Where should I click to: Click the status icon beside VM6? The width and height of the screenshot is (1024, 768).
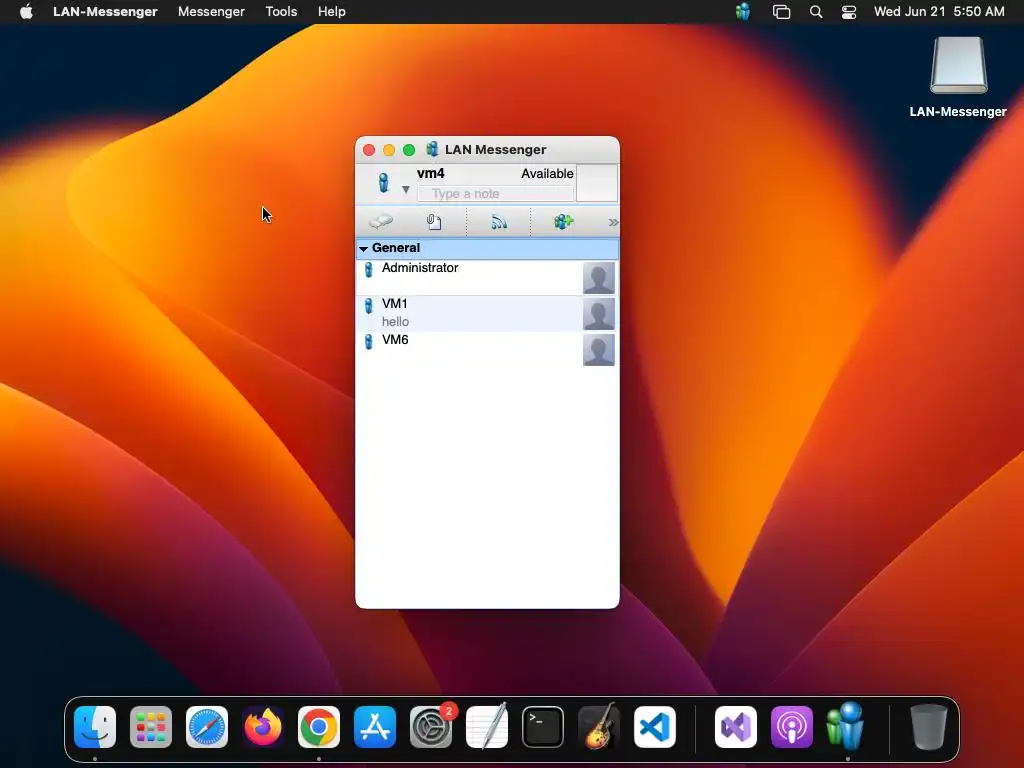[x=368, y=341]
